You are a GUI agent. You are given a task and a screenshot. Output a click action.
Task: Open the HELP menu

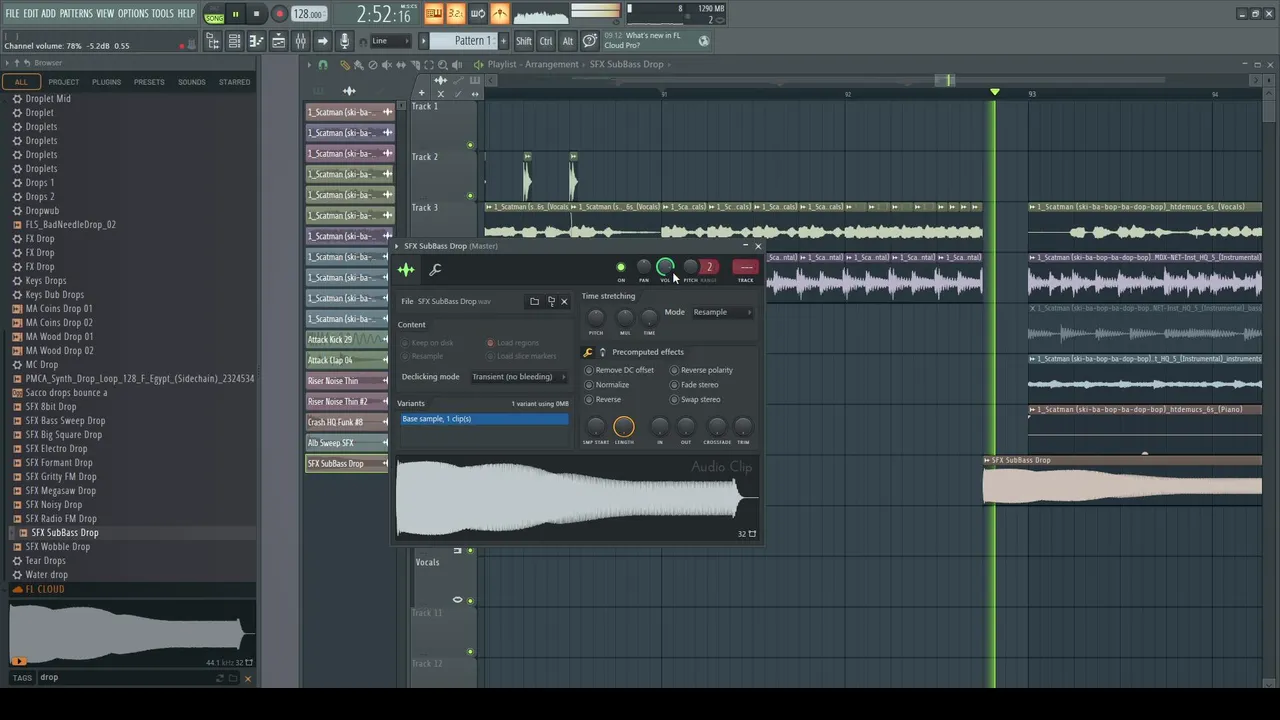point(187,14)
